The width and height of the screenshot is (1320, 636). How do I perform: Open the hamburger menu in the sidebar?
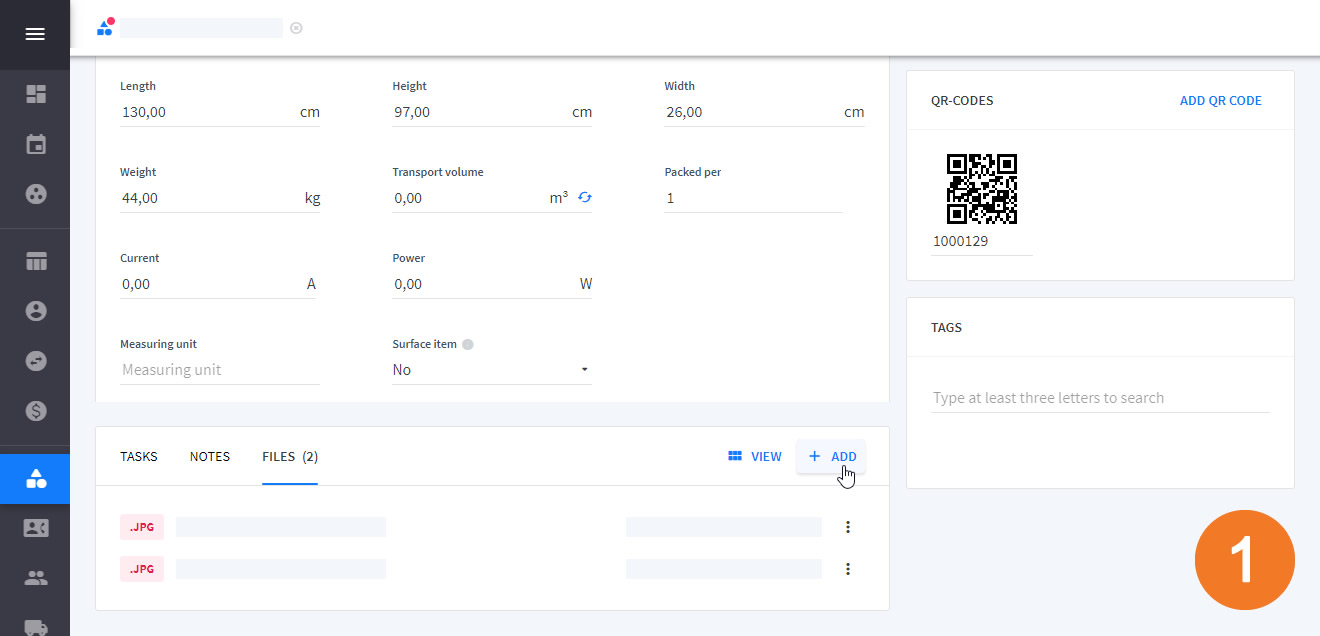tap(35, 34)
